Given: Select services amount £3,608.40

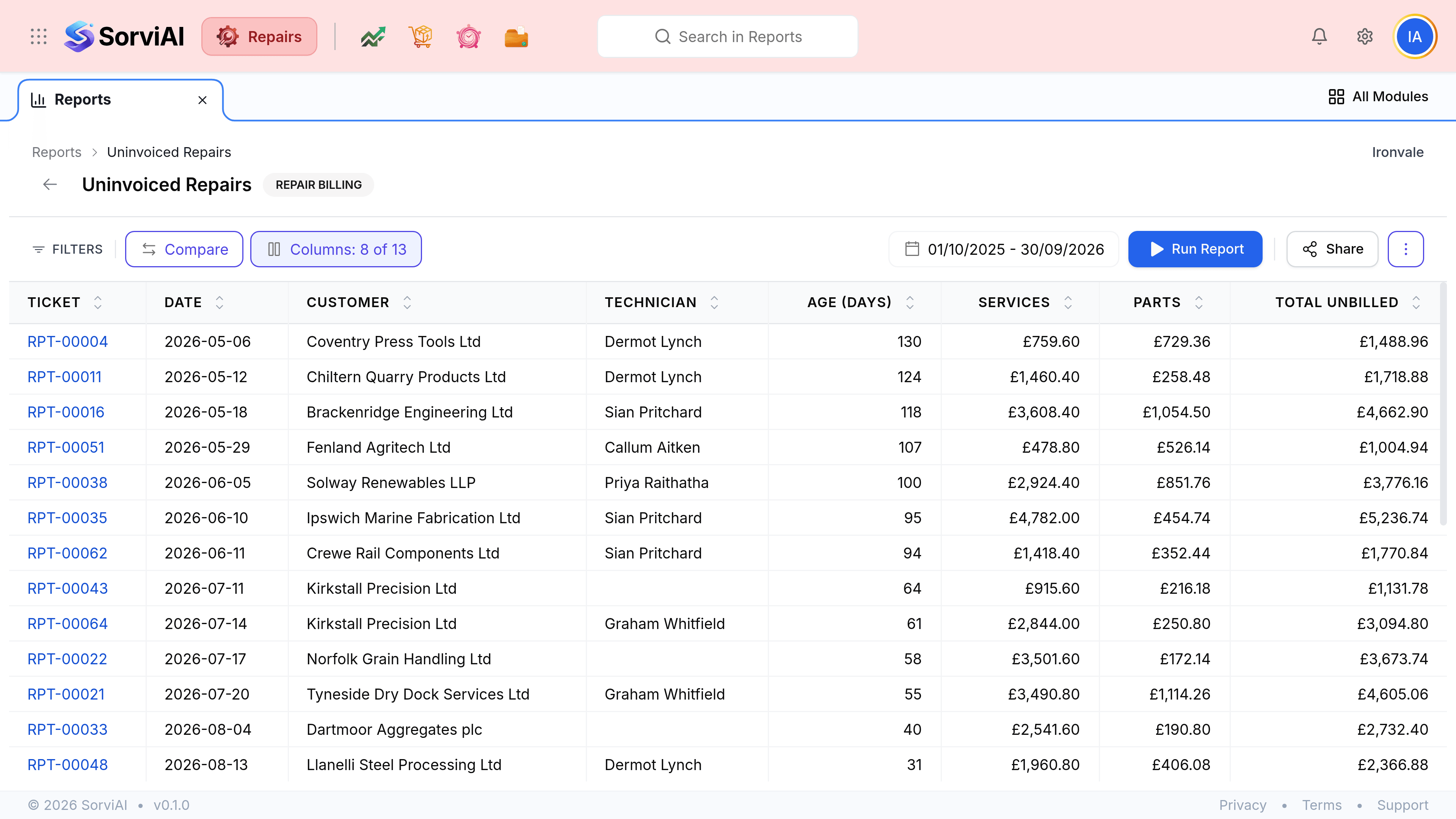Looking at the screenshot, I should tap(1043, 412).
